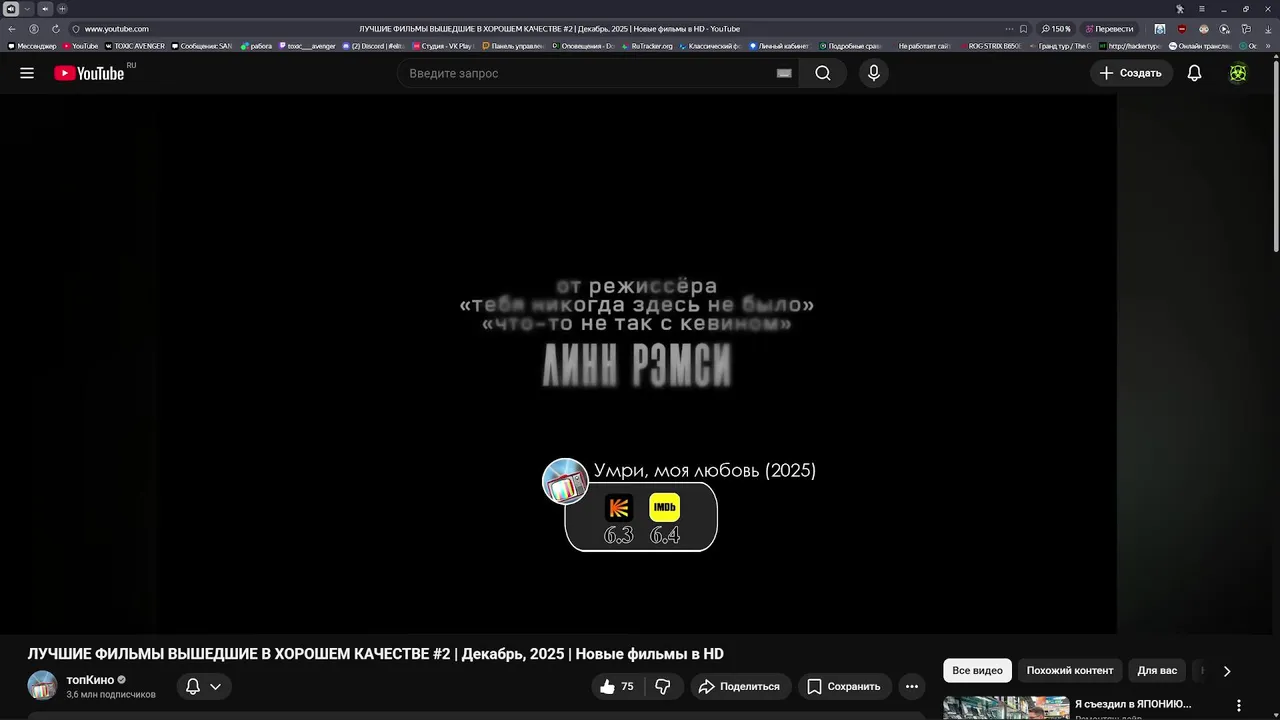Open a new browser tab
This screenshot has width=1280, height=720.
coord(62,9)
